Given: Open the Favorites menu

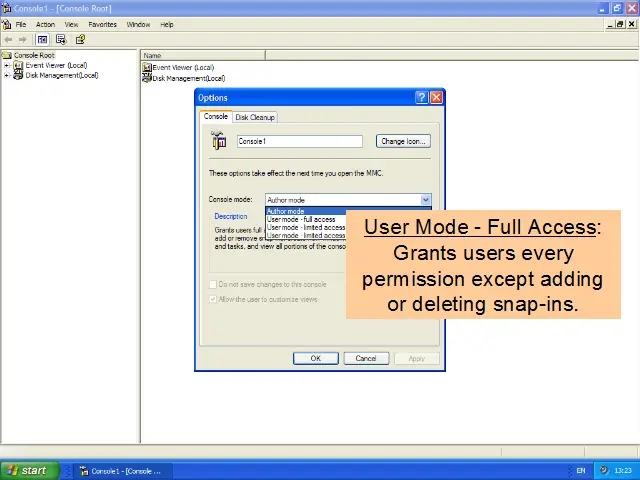Looking at the screenshot, I should coord(102,24).
